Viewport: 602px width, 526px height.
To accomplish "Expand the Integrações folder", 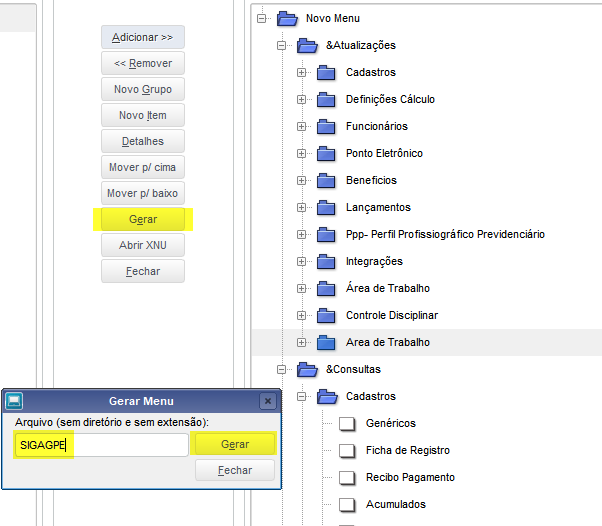I will click(x=301, y=261).
